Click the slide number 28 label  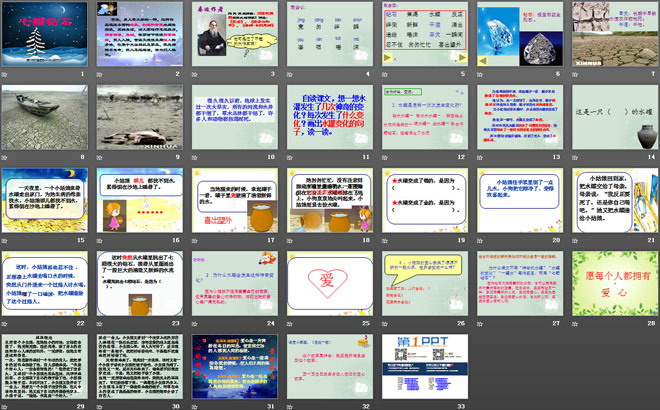click(x=652, y=323)
